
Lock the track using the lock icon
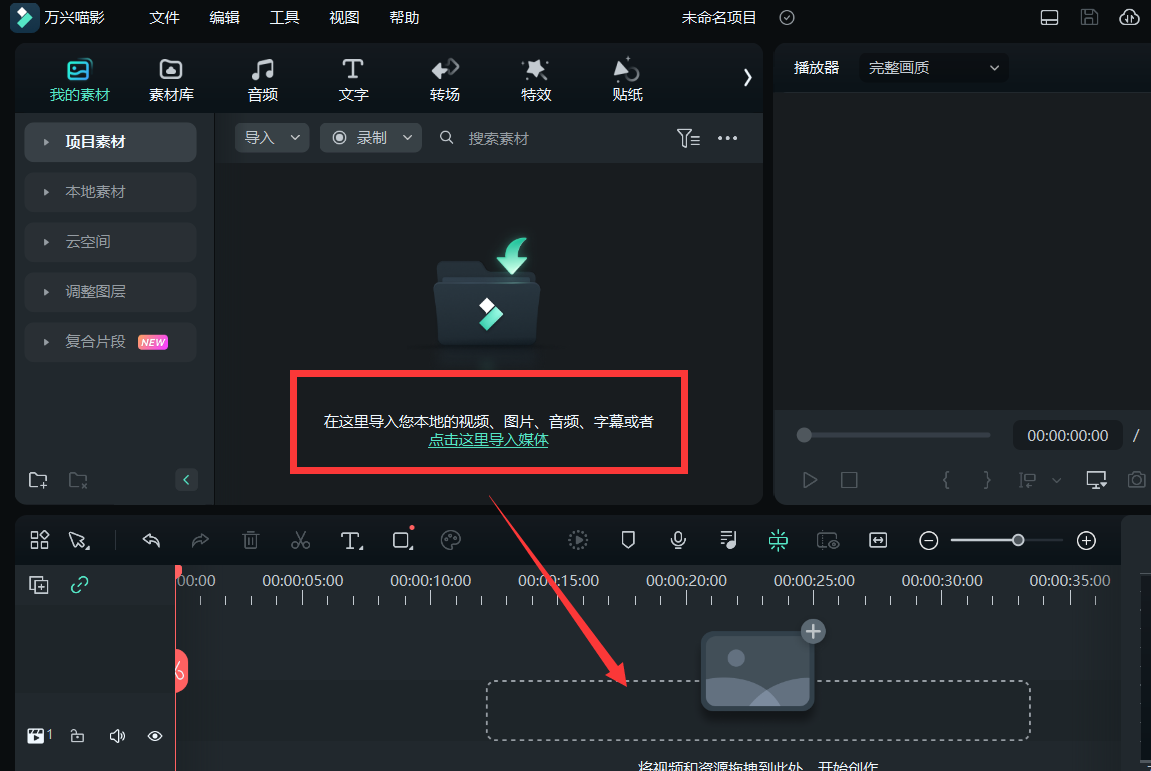click(x=78, y=736)
